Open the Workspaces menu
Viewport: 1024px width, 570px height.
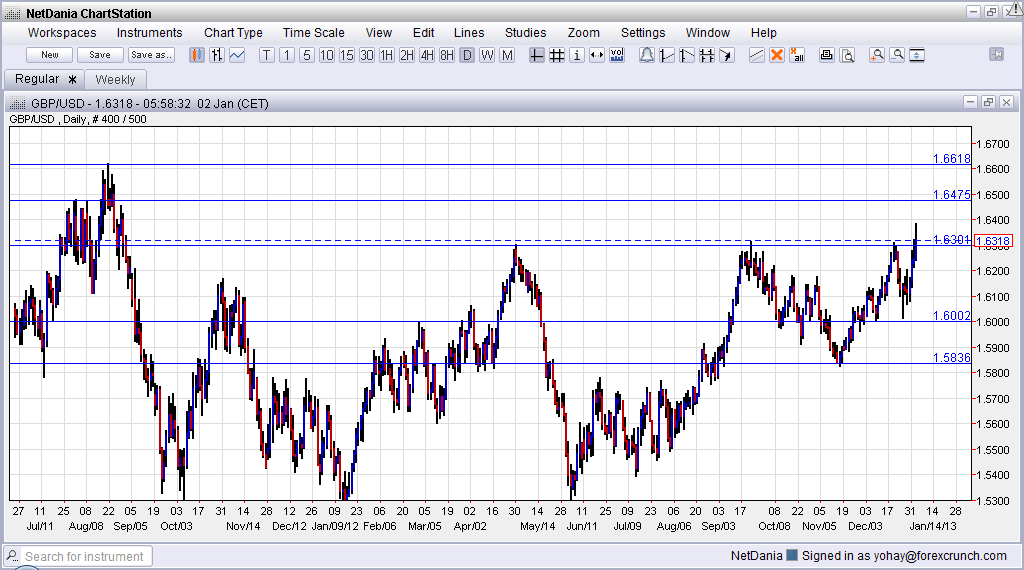(x=62, y=33)
